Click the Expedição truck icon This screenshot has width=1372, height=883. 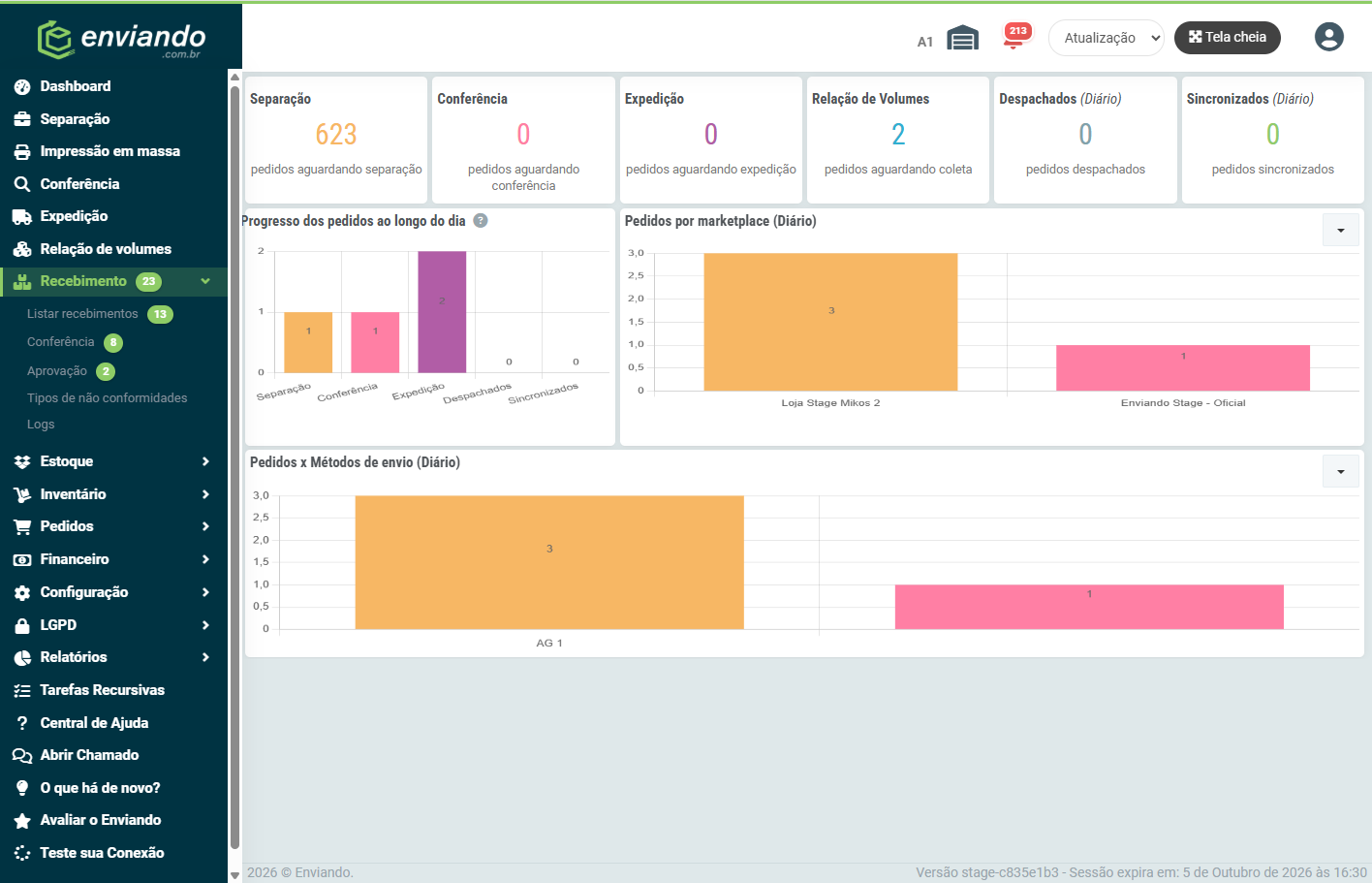[x=22, y=217]
